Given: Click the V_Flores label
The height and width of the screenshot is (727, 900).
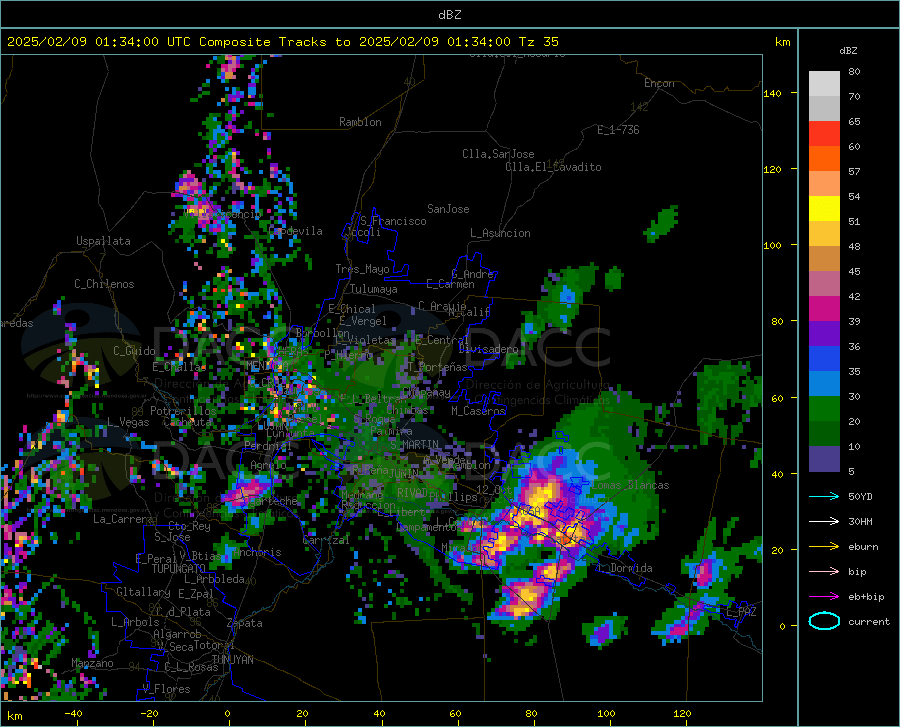Looking at the screenshot, I should click(166, 689).
